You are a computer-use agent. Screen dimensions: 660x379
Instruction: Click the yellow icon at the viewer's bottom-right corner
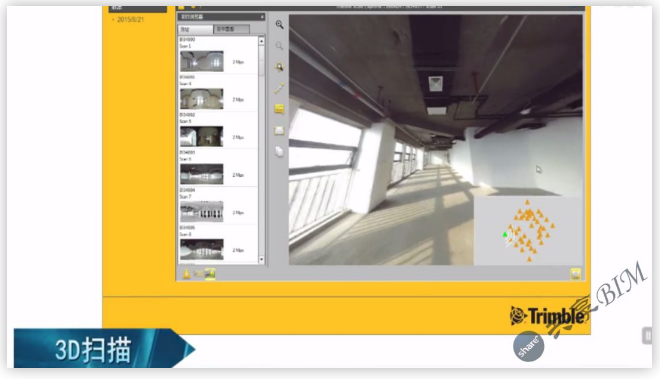(575, 274)
